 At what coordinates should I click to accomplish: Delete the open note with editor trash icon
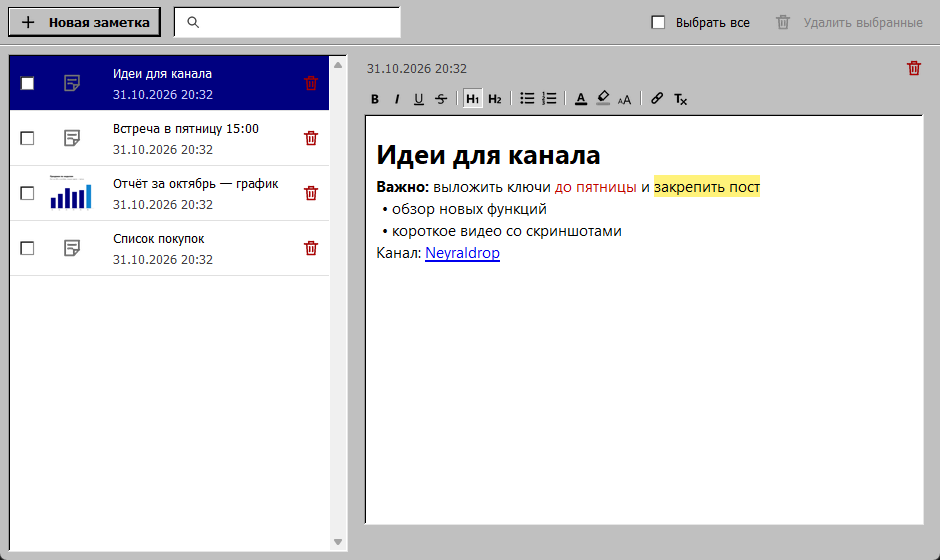click(x=914, y=68)
